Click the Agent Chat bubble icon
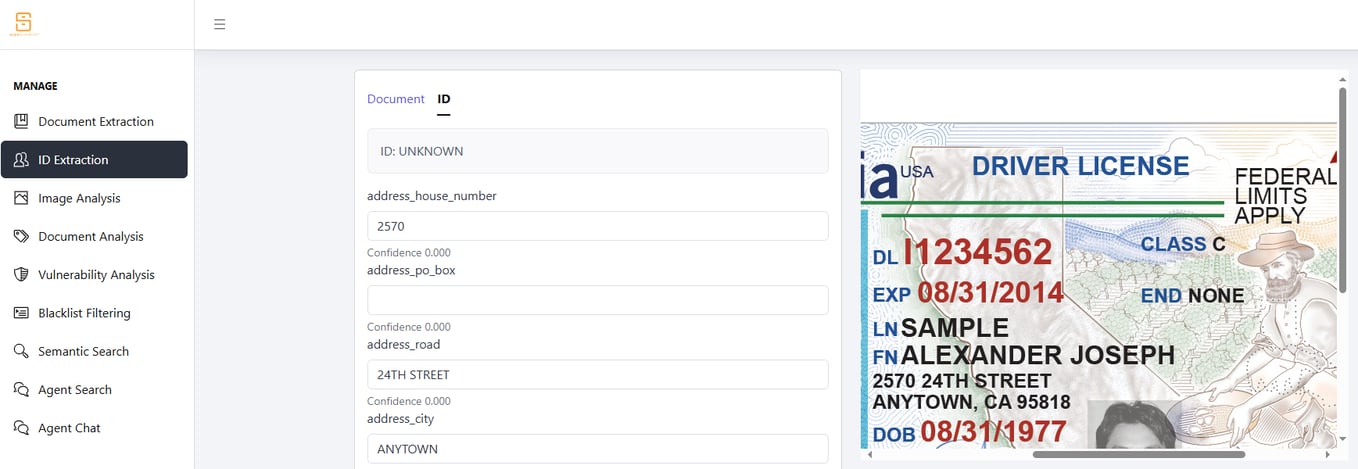 21,427
